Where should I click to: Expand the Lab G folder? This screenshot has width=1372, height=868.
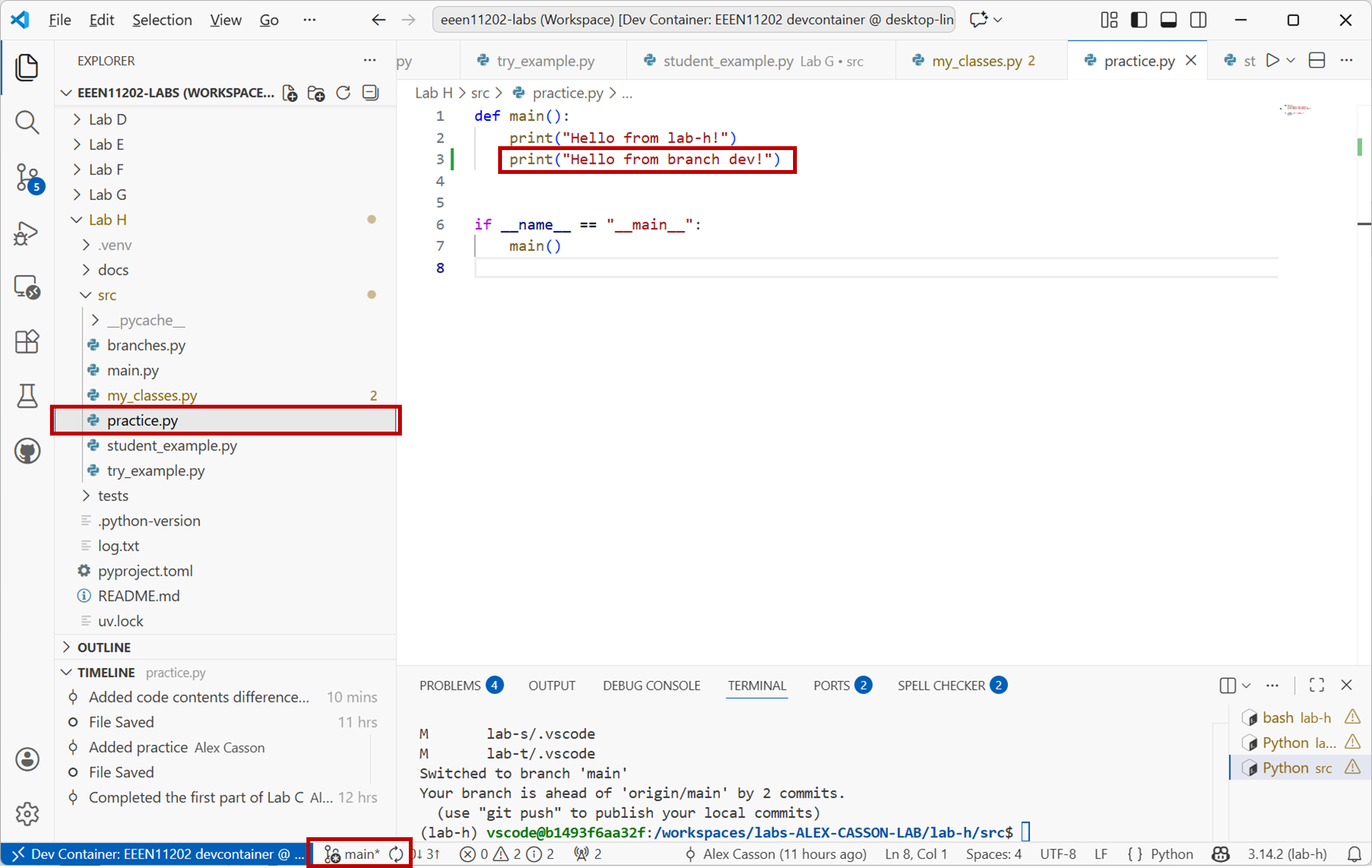(x=107, y=195)
